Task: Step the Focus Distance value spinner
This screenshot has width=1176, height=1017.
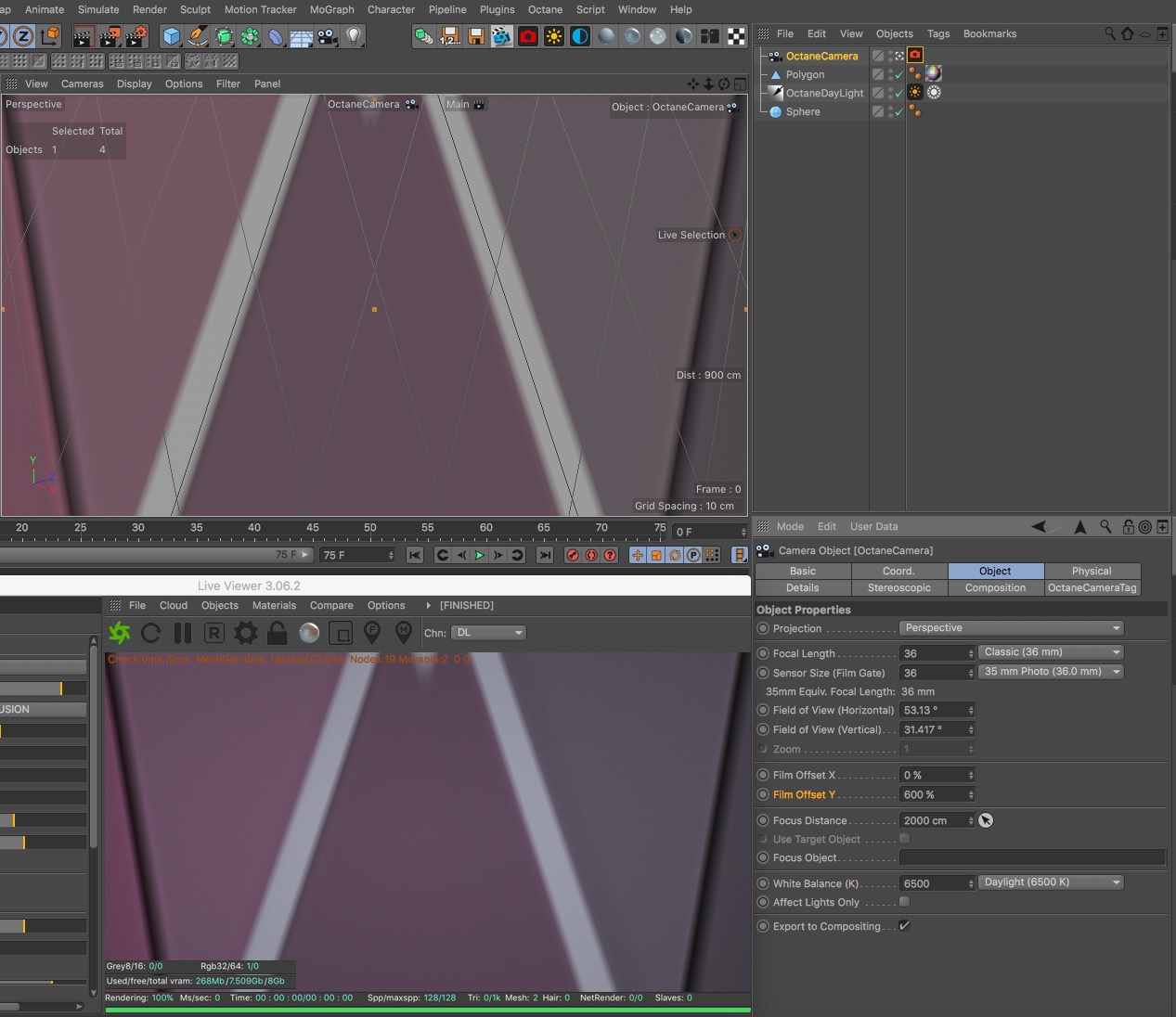Action: (x=971, y=820)
